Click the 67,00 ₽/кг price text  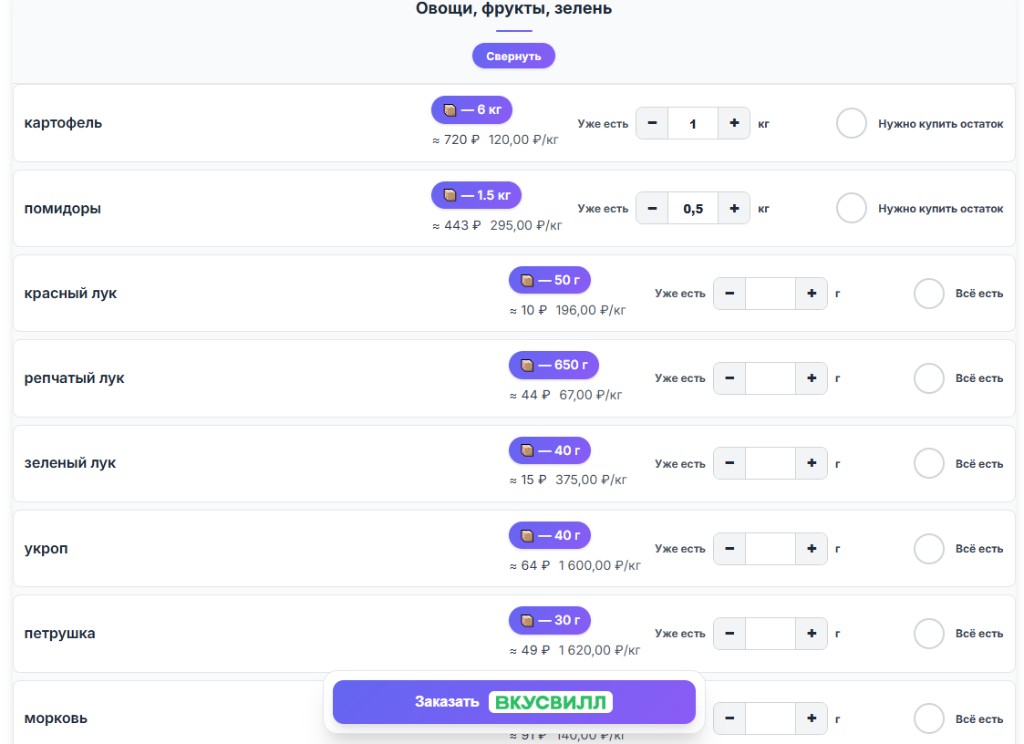coord(590,395)
